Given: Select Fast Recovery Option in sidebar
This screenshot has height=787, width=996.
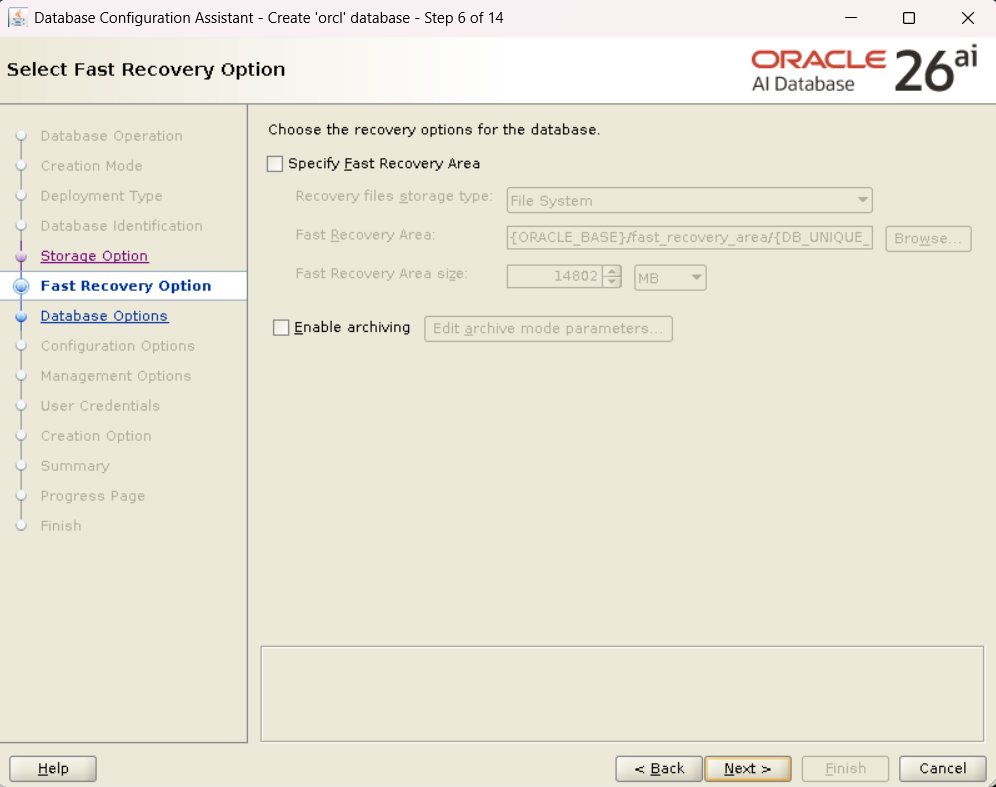Looking at the screenshot, I should 126,286.
